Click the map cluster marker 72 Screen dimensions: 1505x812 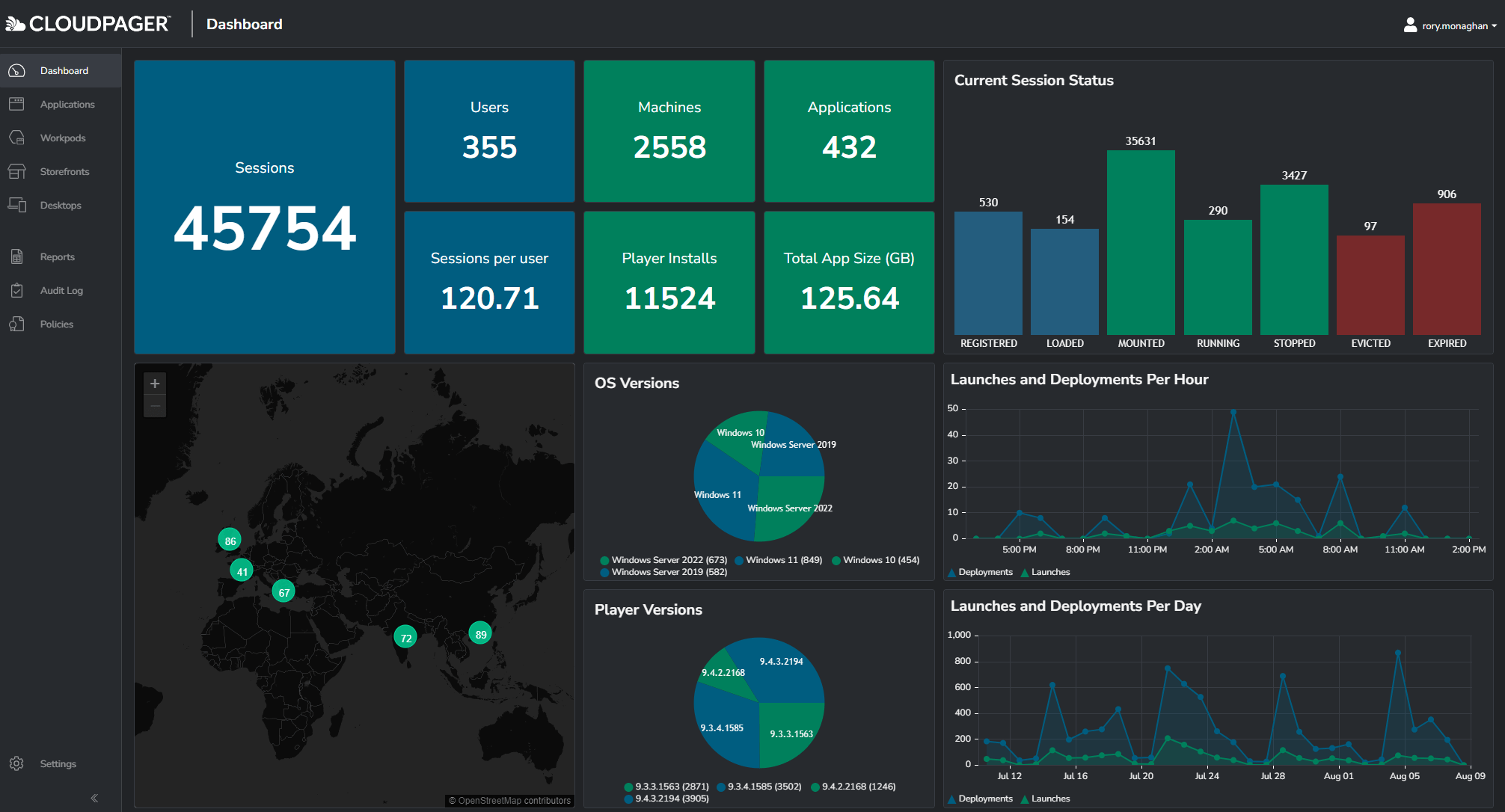405,637
